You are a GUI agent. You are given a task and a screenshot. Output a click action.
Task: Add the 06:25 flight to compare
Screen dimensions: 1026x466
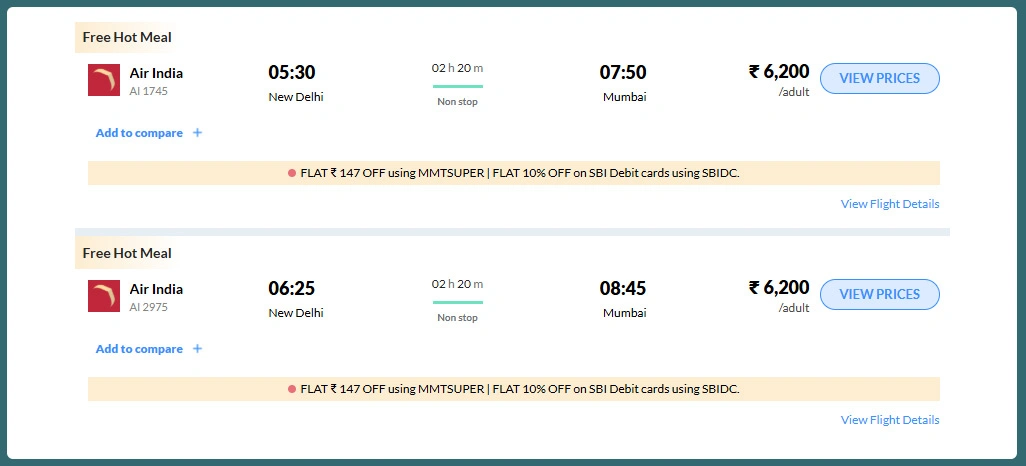[x=139, y=349]
